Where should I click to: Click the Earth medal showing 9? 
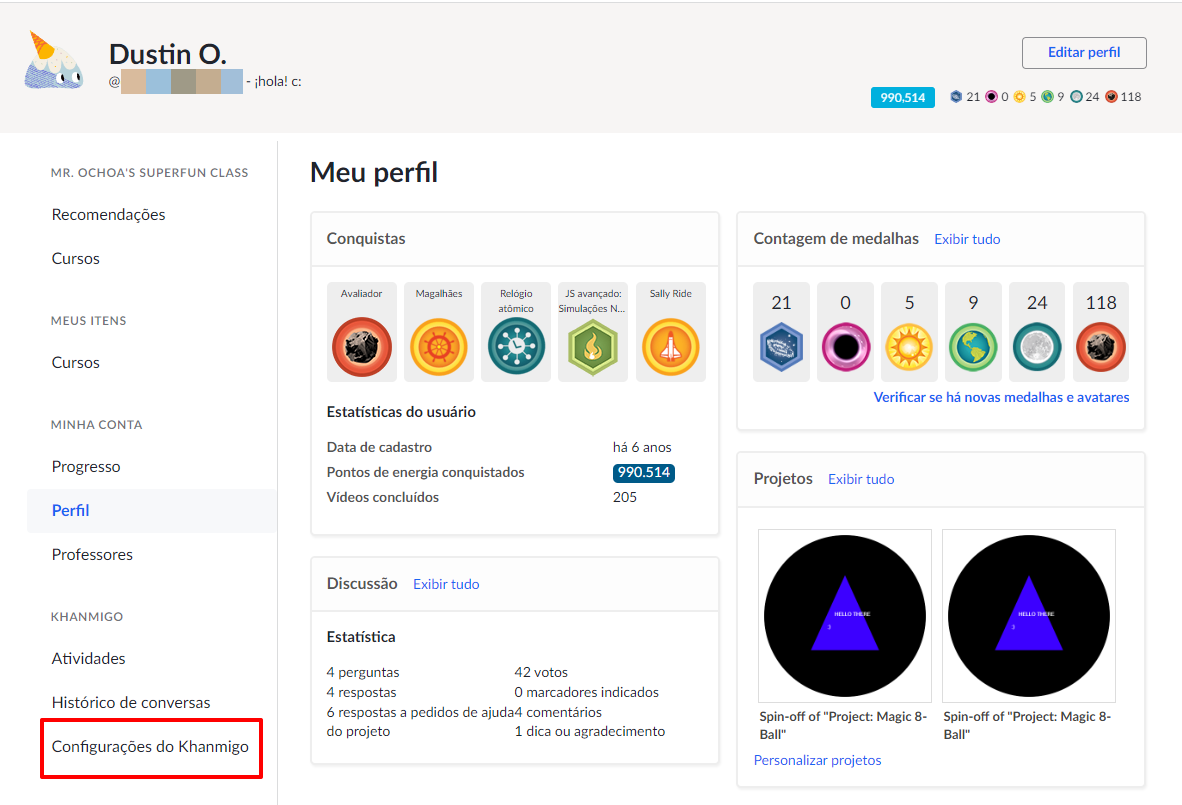(x=973, y=332)
